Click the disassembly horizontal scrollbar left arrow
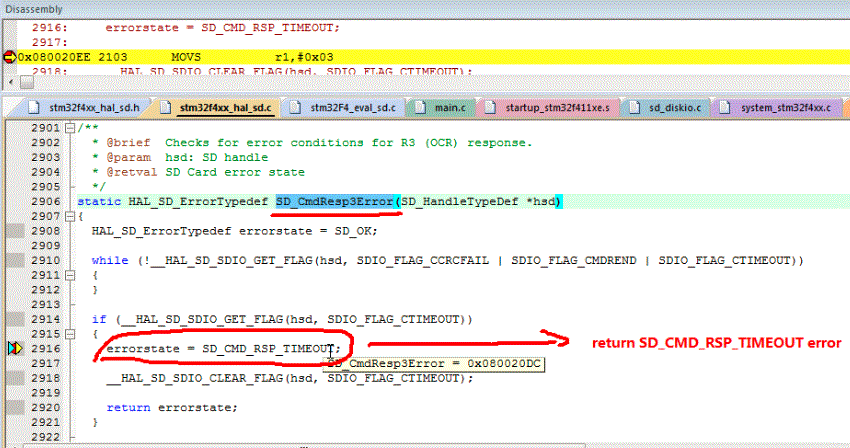The width and height of the screenshot is (850, 448). pyautogui.click(x=10, y=82)
